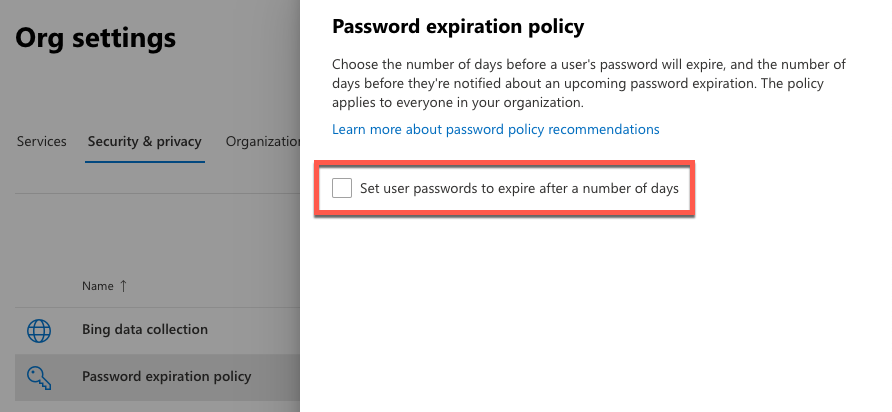The image size is (892, 412).
Task: Click highlighted row area right of Password expiration policy
Action: click(275, 377)
